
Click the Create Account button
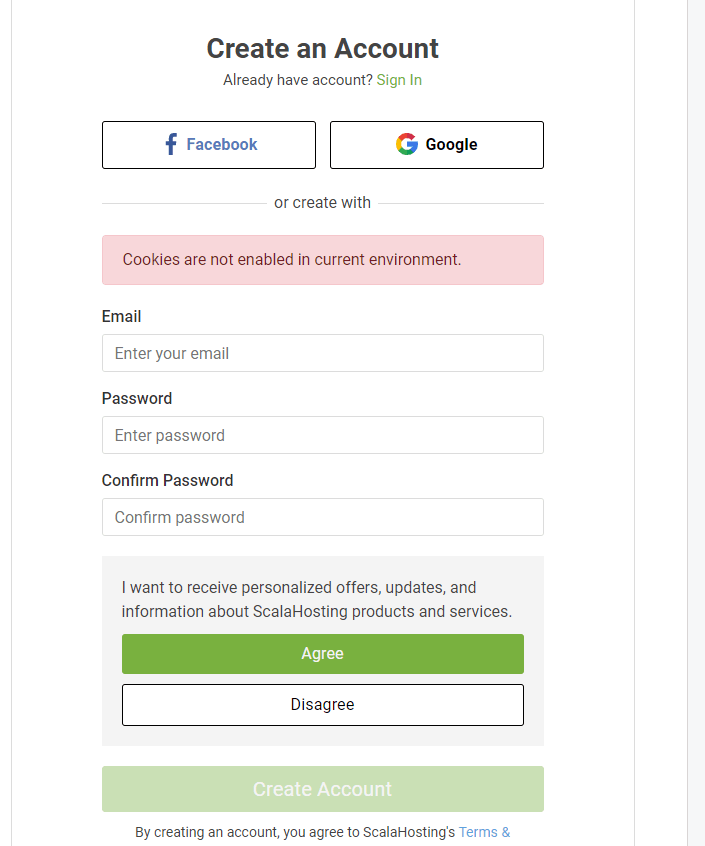322,789
